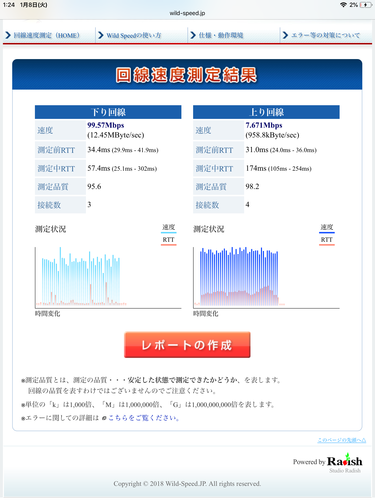This screenshot has width=375, height=500.
Task: Click the Wi-Fi status icon
Action: (343, 5)
